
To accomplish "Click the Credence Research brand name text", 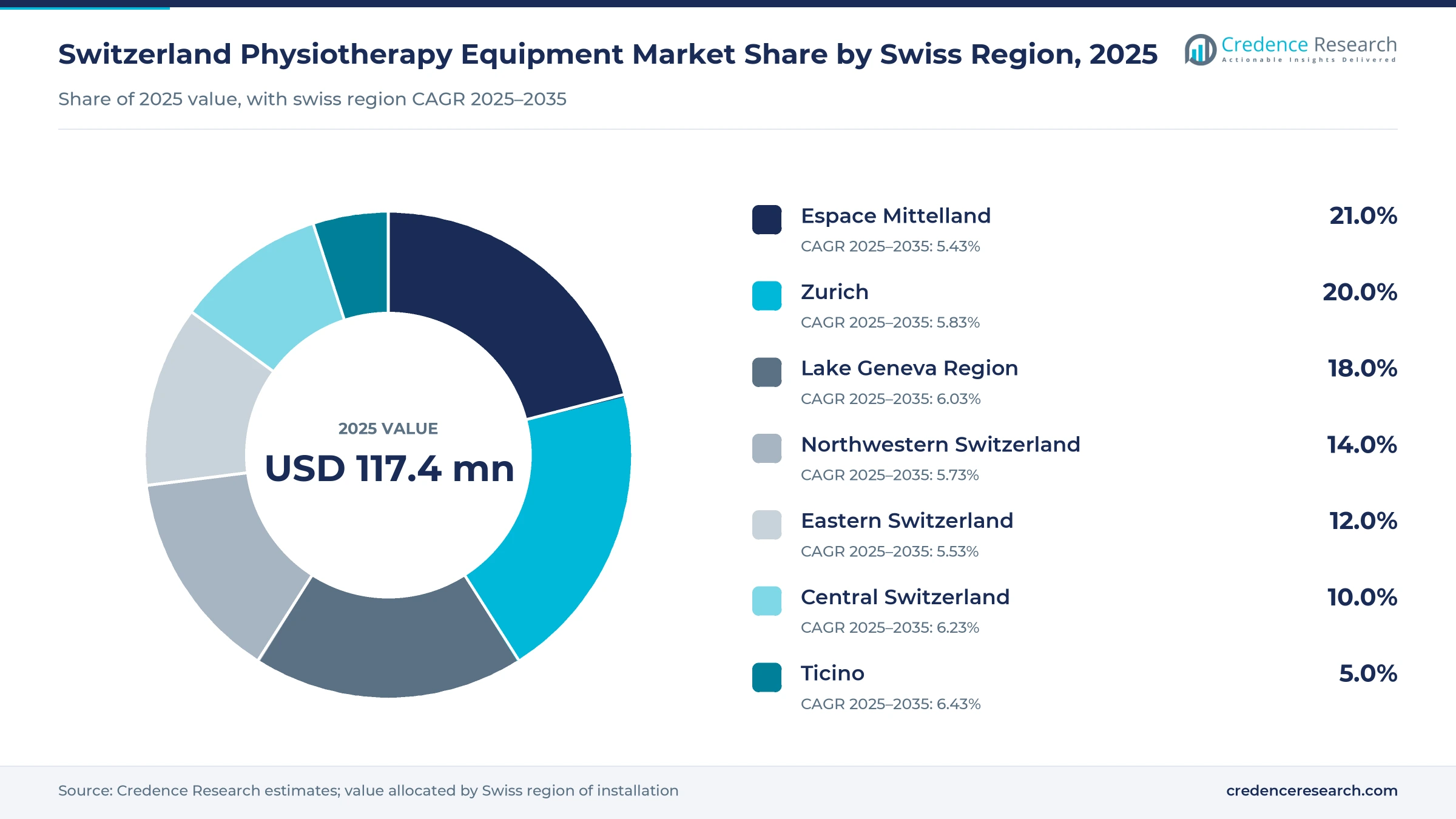I will click(x=1309, y=44).
